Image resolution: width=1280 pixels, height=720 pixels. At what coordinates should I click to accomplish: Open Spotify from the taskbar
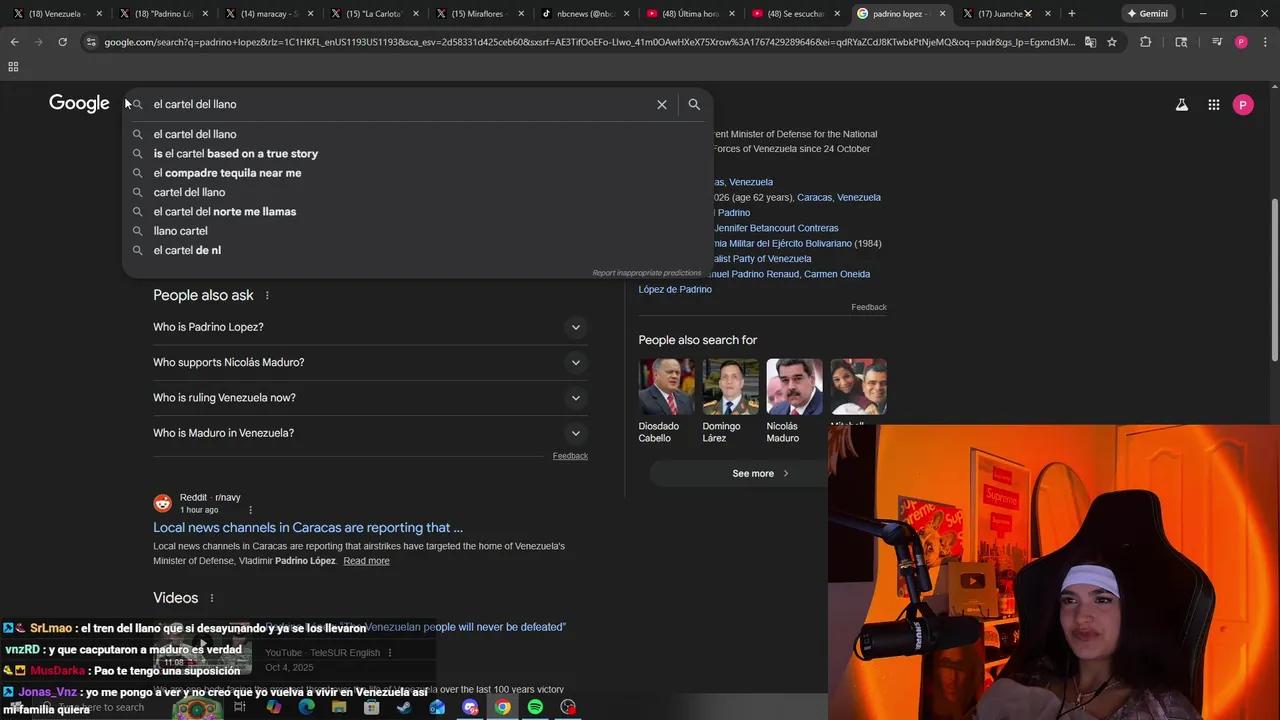pyautogui.click(x=535, y=707)
